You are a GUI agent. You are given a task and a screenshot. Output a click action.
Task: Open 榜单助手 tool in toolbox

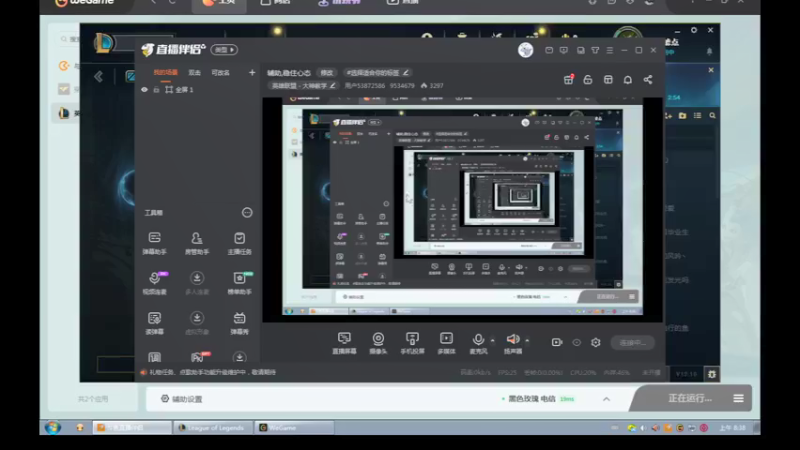coord(239,283)
